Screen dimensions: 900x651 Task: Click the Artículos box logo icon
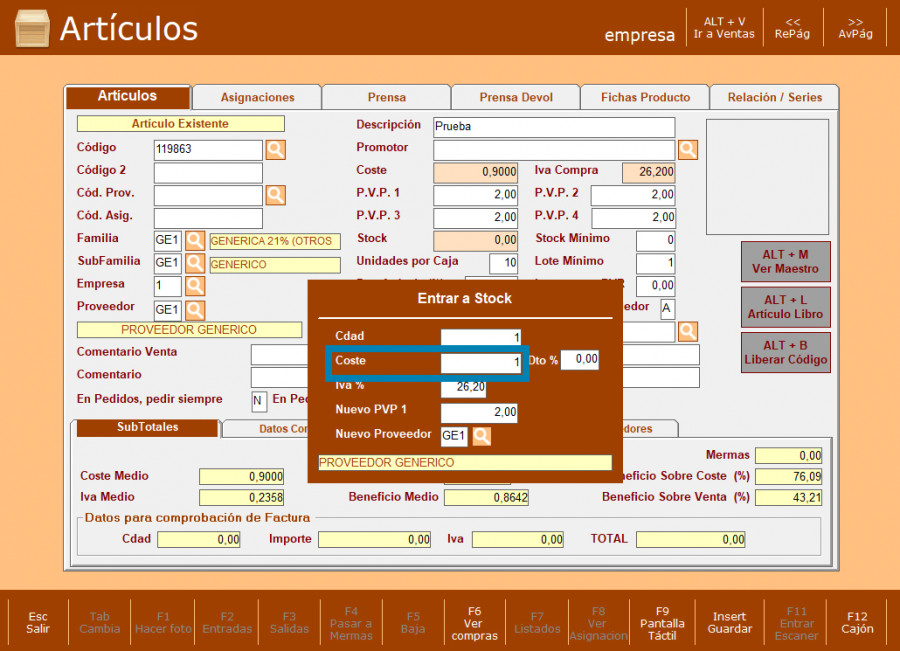[x=32, y=28]
